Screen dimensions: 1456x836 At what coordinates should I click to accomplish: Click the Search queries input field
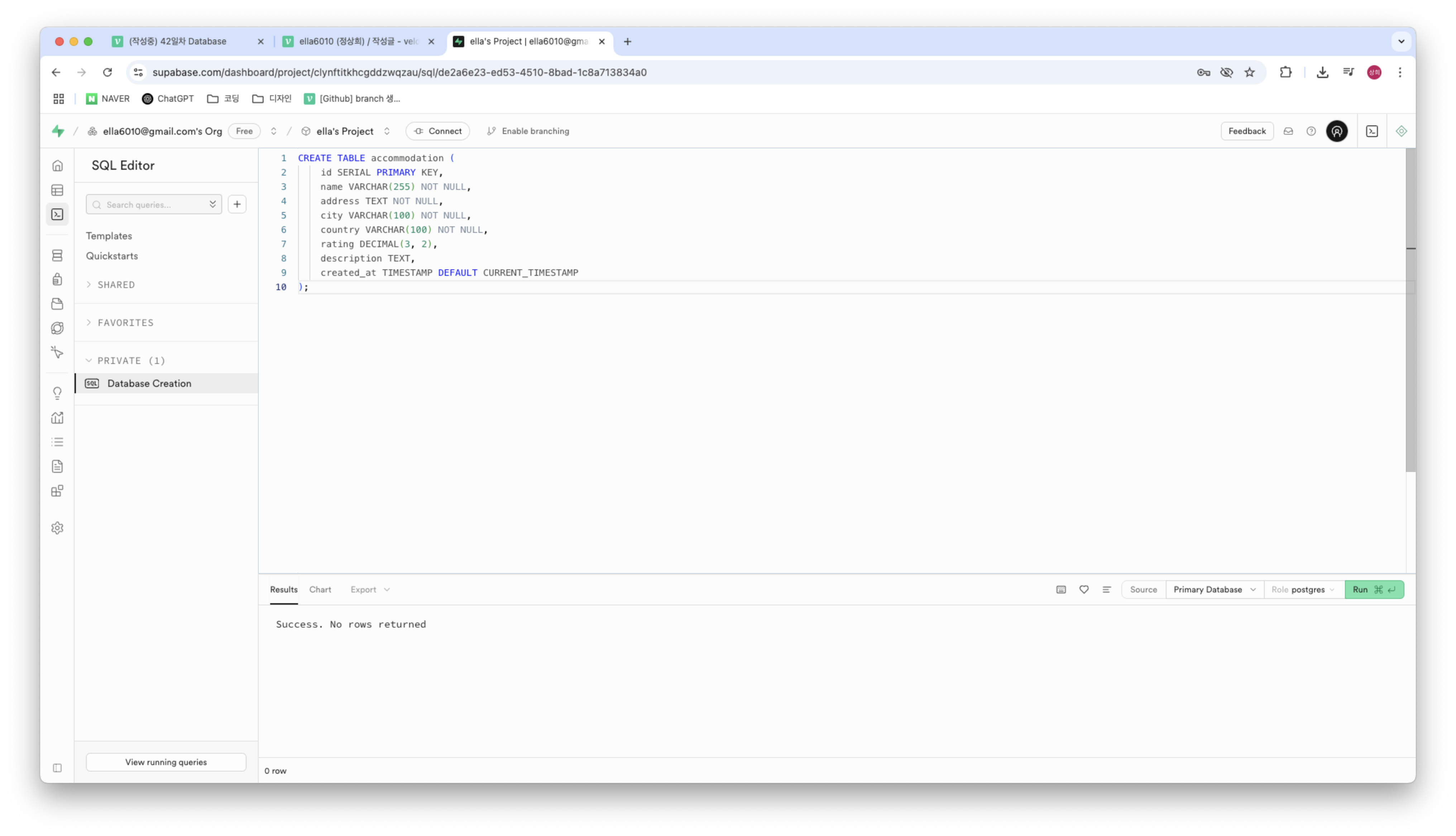coord(154,205)
